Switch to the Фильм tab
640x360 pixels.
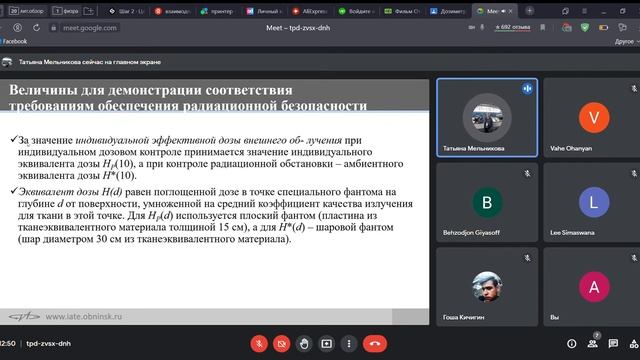pyautogui.click(x=402, y=11)
